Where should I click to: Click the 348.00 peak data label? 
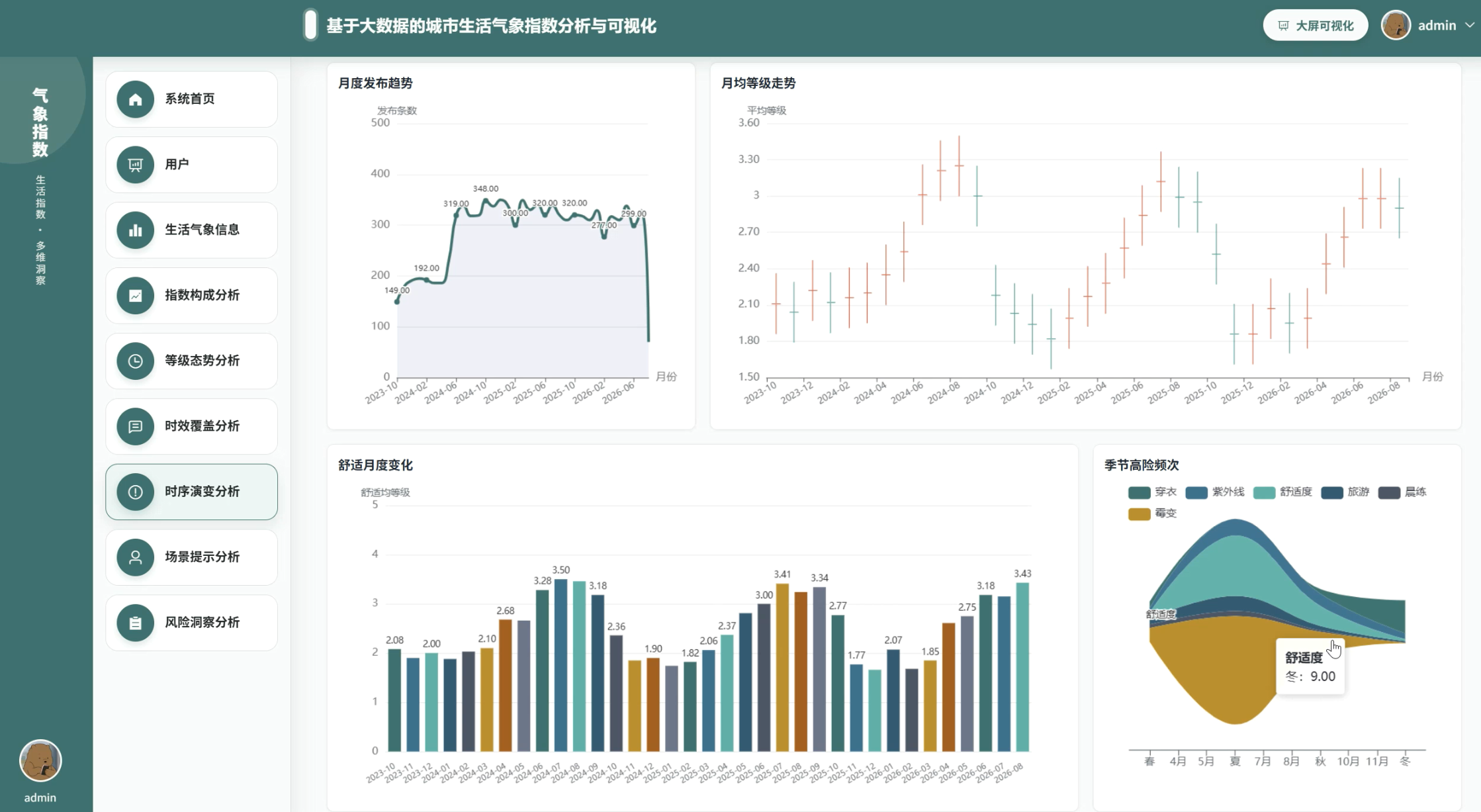pyautogui.click(x=486, y=189)
